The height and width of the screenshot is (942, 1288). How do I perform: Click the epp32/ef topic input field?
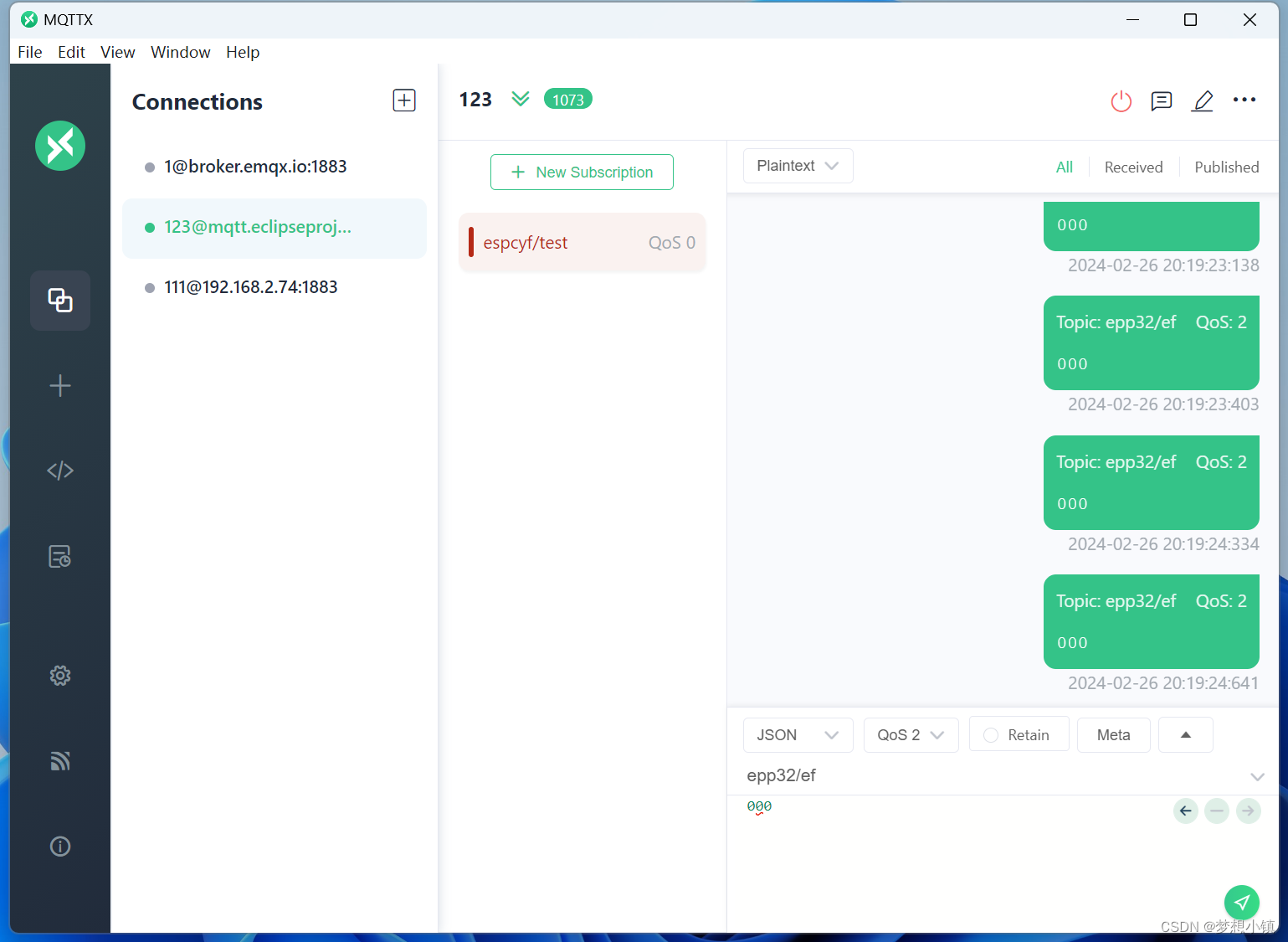click(x=994, y=776)
